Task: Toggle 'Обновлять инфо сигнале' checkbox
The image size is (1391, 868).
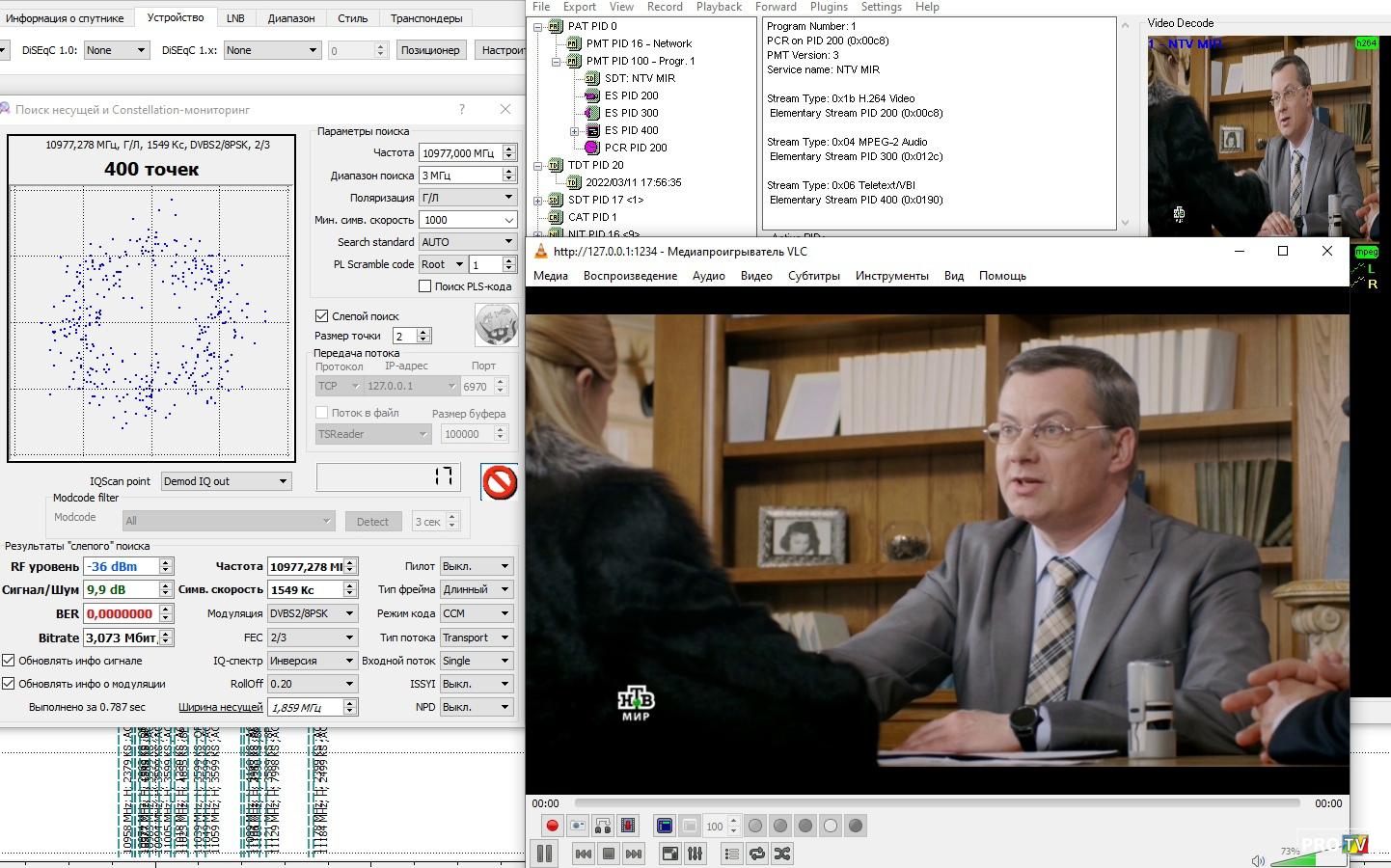Action: pos(9,661)
